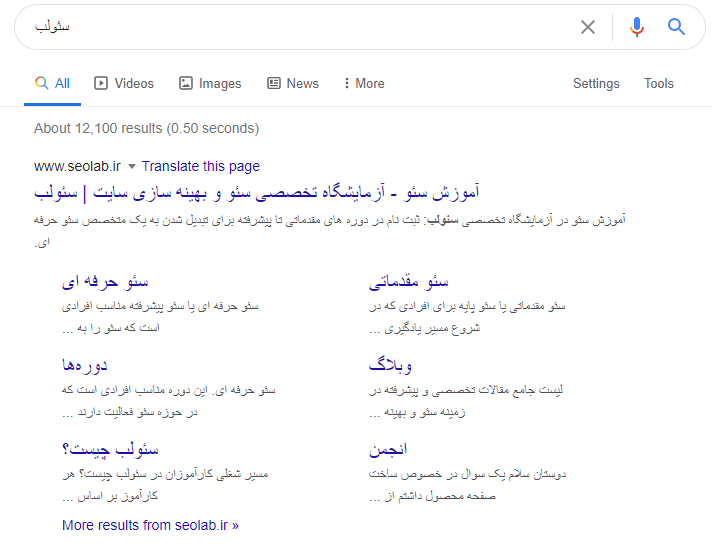This screenshot has width=712, height=554.
Task: Switch to the Images tab
Action: pyautogui.click(x=210, y=84)
